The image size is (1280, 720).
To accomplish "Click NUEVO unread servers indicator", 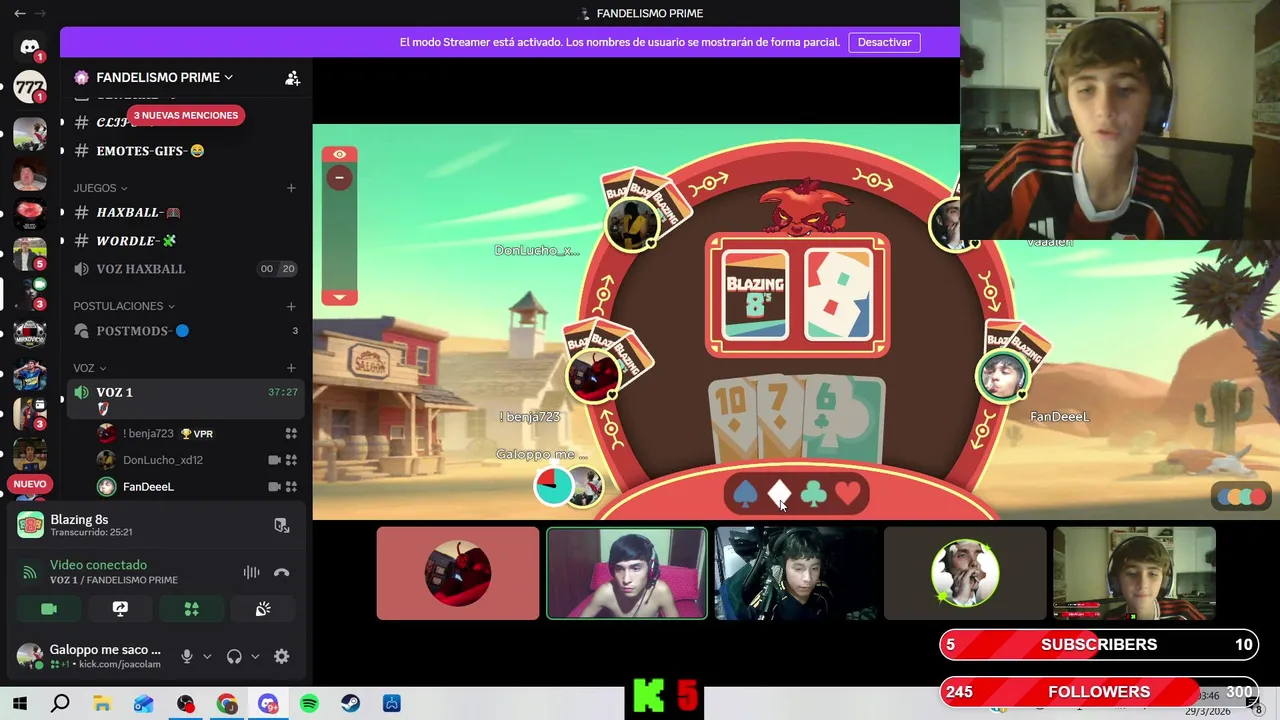I will pyautogui.click(x=30, y=484).
